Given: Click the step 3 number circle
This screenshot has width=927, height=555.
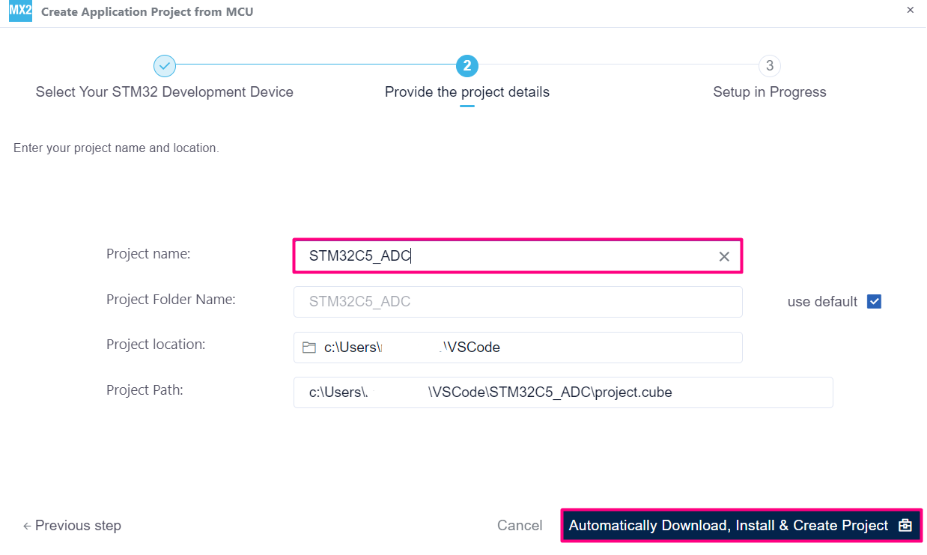Looking at the screenshot, I should [769, 66].
